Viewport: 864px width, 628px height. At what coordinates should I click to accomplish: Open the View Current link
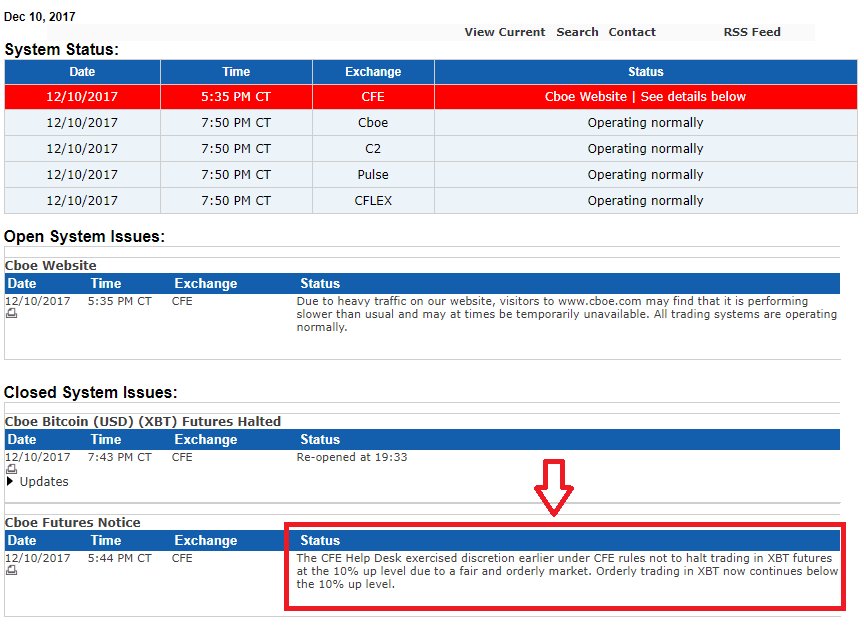click(x=505, y=32)
